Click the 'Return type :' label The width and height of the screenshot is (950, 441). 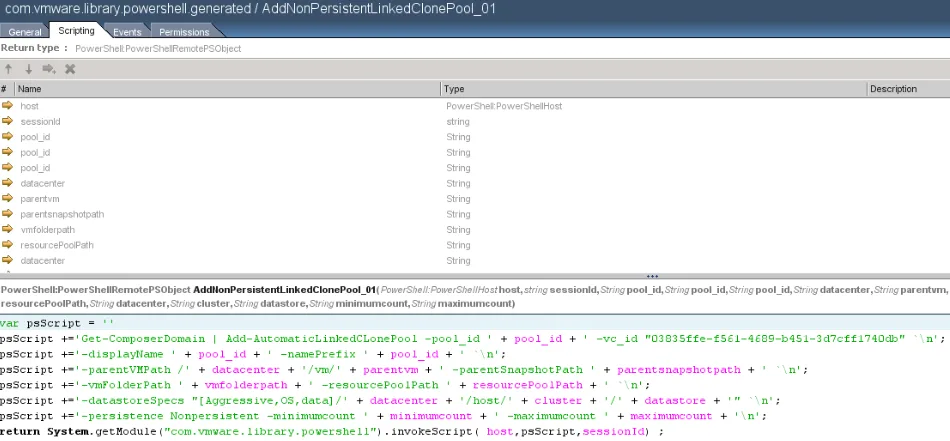coord(34,48)
